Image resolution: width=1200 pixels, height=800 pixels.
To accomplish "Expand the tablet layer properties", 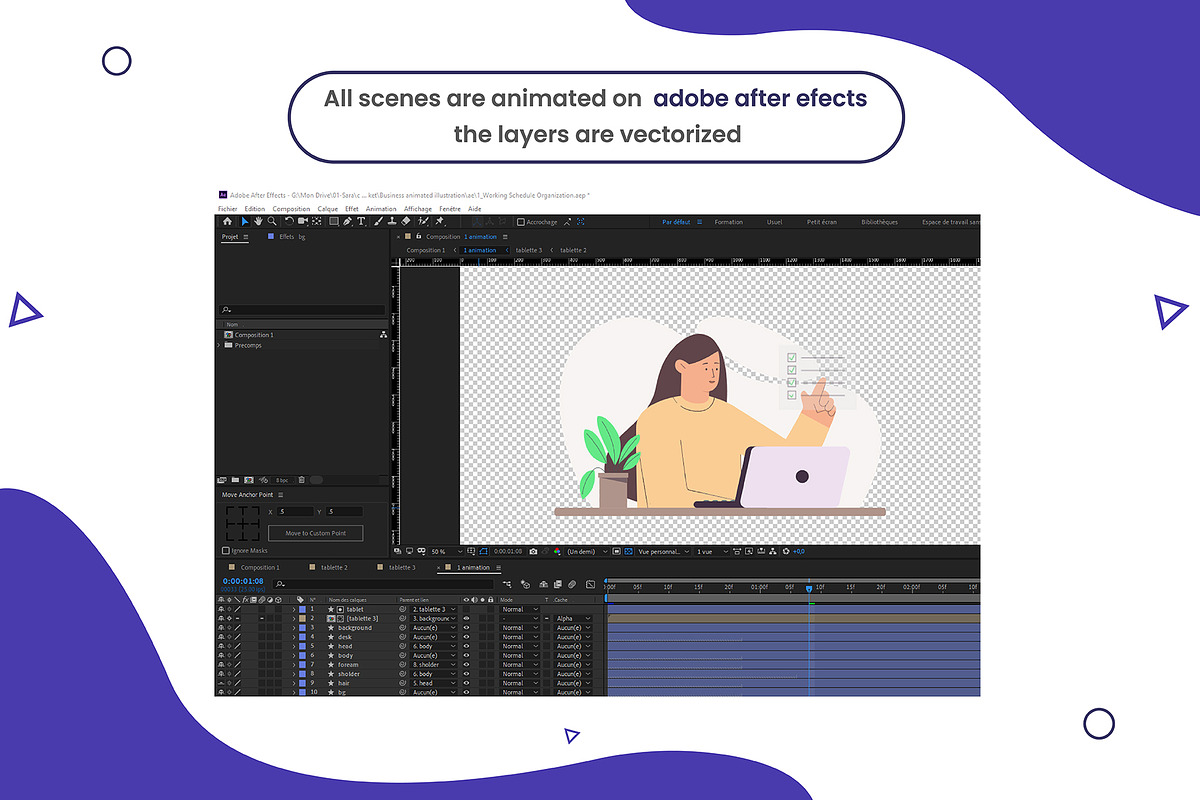I will (x=294, y=609).
